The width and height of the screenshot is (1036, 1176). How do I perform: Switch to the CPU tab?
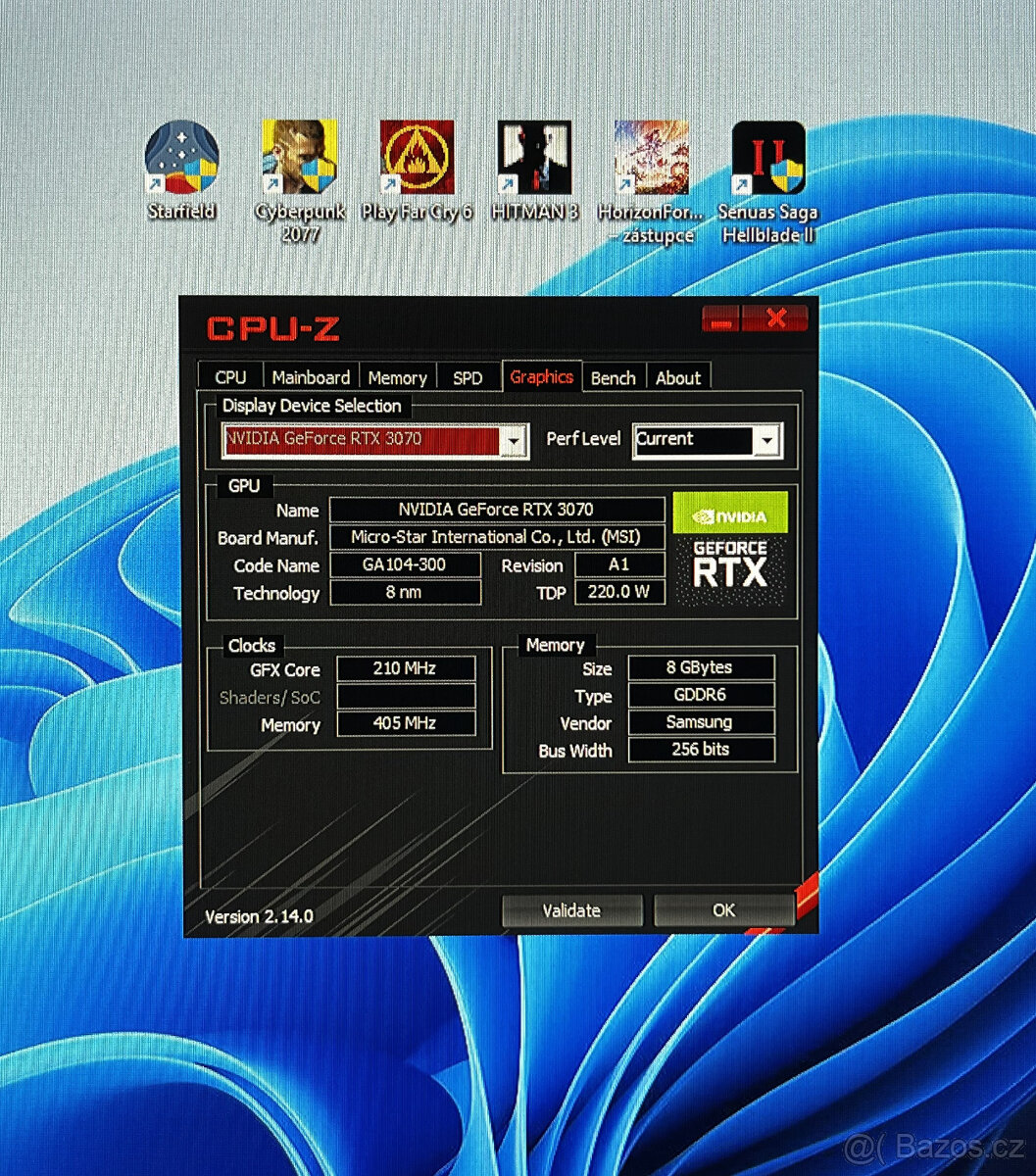229,376
